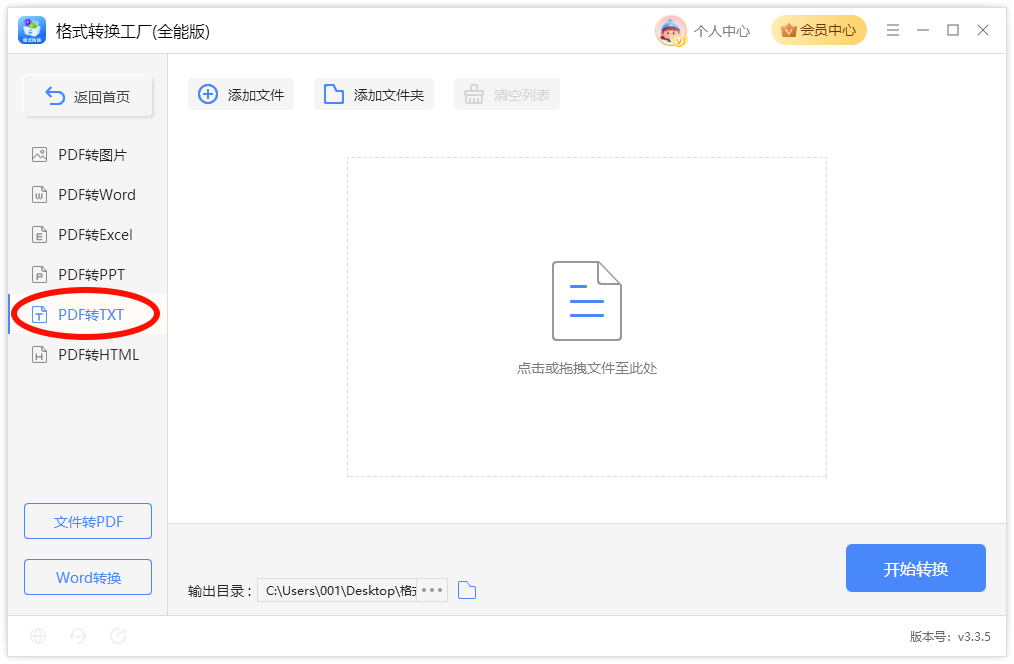Click the 添加文件 add file button
This screenshot has height=664, width=1014.
tap(241, 94)
